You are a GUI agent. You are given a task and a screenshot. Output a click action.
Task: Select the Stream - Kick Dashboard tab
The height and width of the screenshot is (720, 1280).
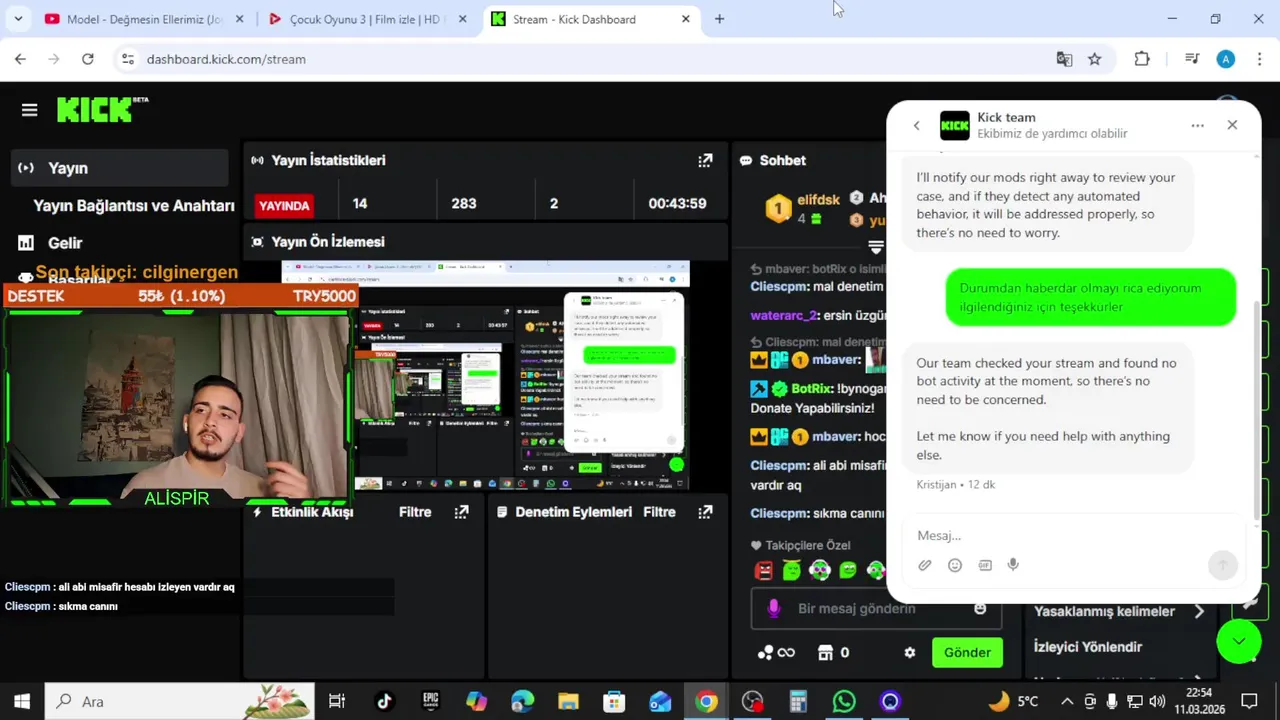[590, 19]
